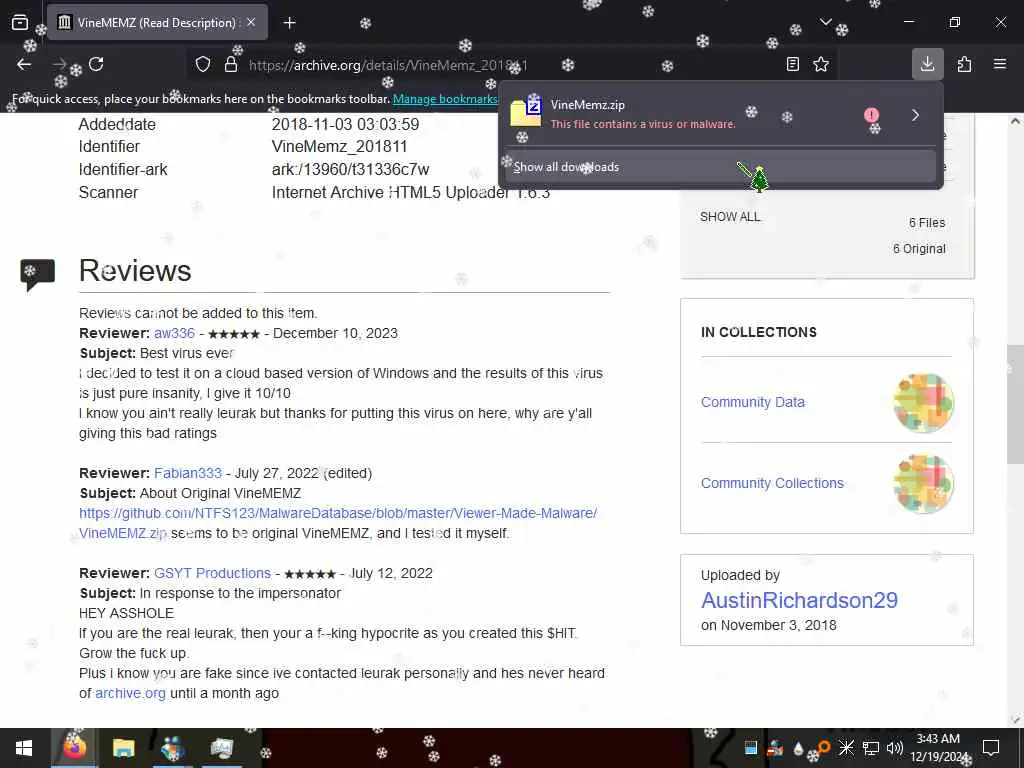Click the scrollbar up arrow

tap(1015, 121)
